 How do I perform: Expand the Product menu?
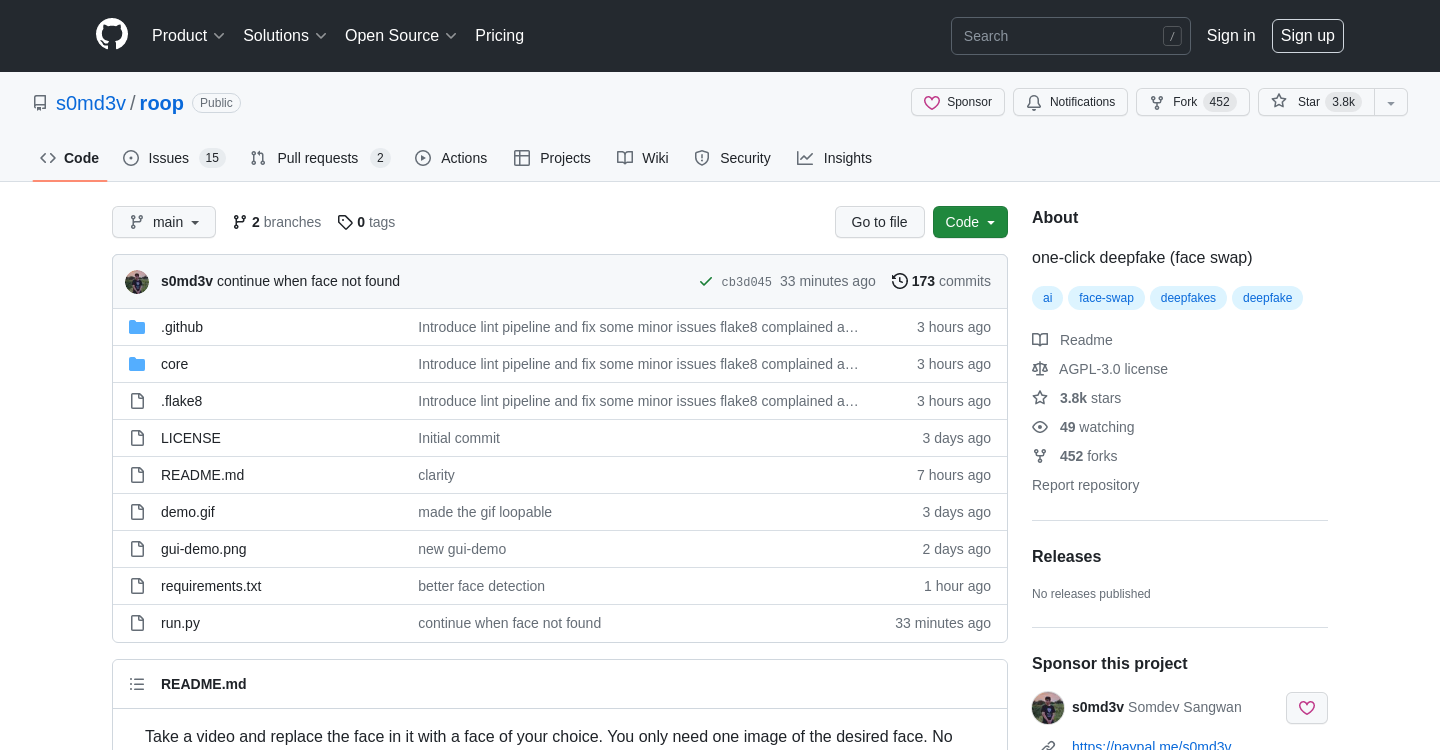[x=188, y=36]
